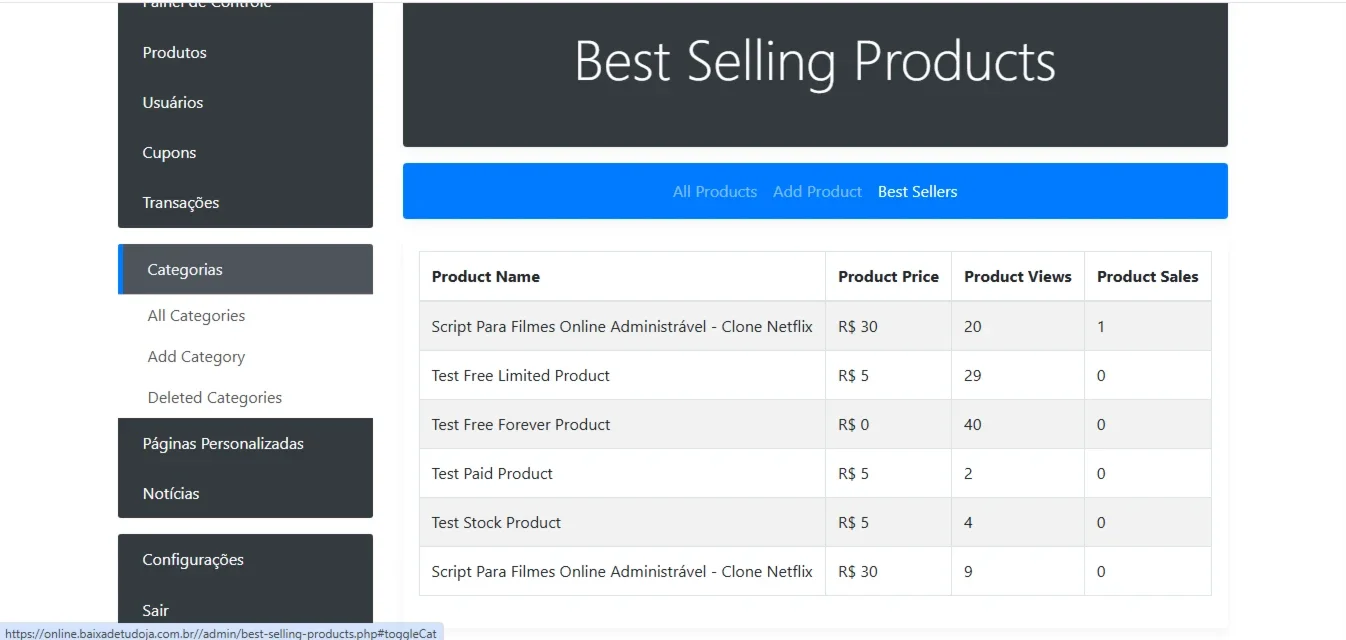Open the Produtos sidebar menu
Image resolution: width=1346 pixels, height=640 pixels.
click(245, 53)
